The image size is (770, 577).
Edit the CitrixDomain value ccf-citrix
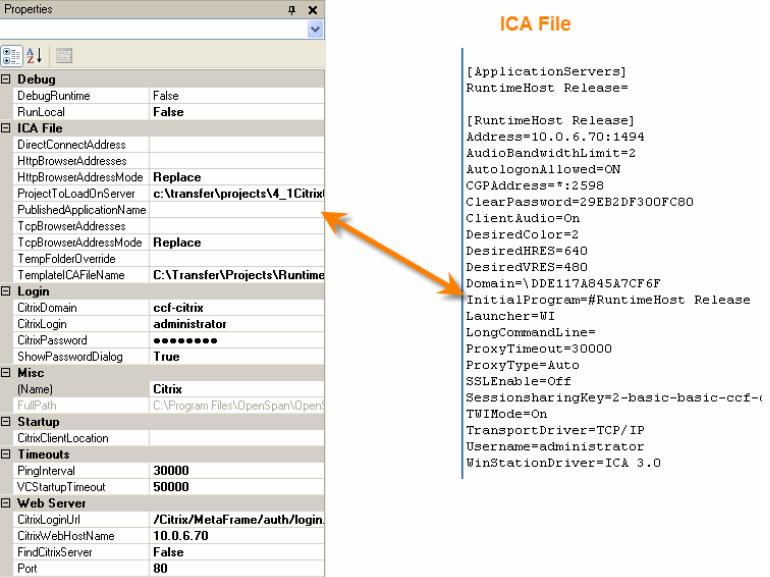(x=237, y=307)
